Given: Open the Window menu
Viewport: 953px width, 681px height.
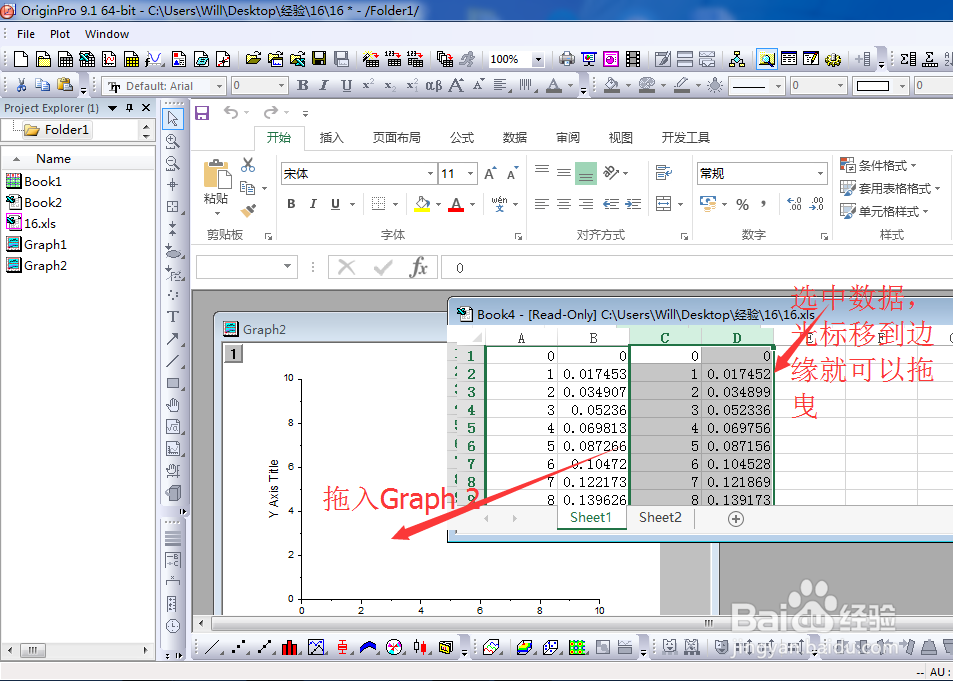Looking at the screenshot, I should [107, 34].
